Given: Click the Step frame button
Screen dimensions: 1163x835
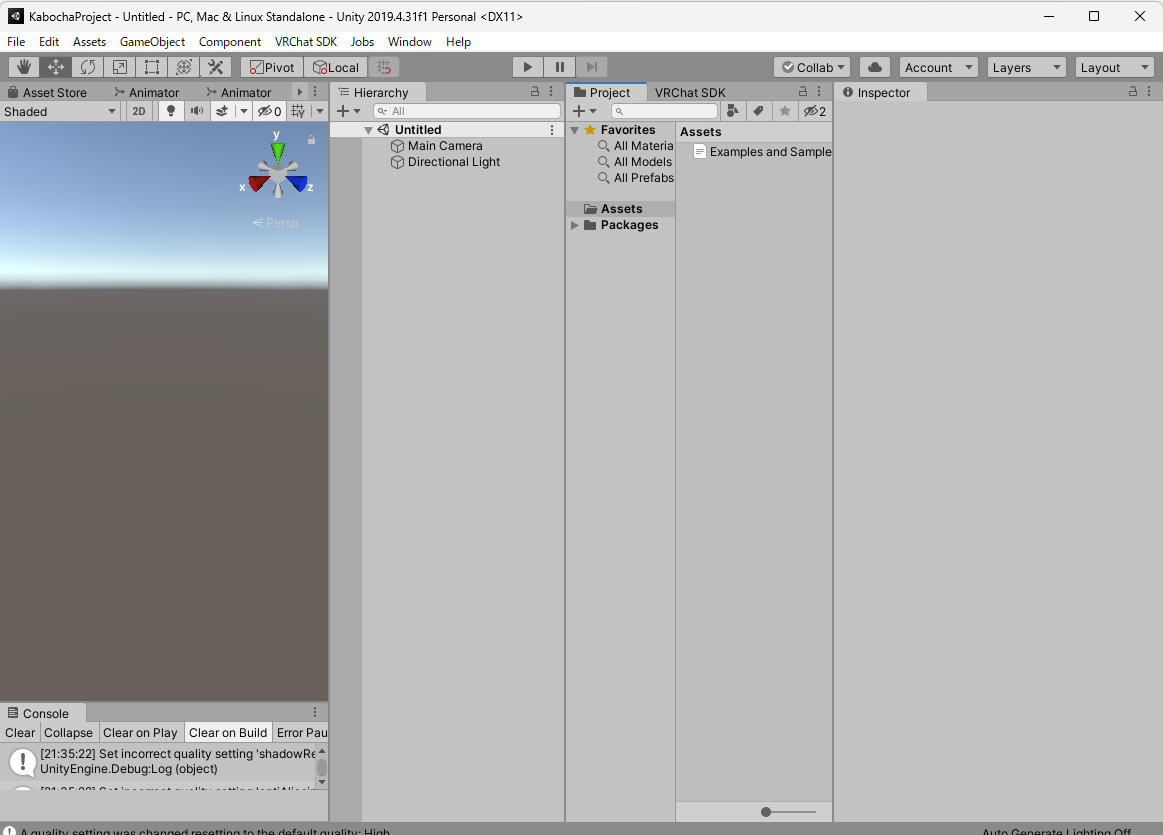Looking at the screenshot, I should pos(591,67).
